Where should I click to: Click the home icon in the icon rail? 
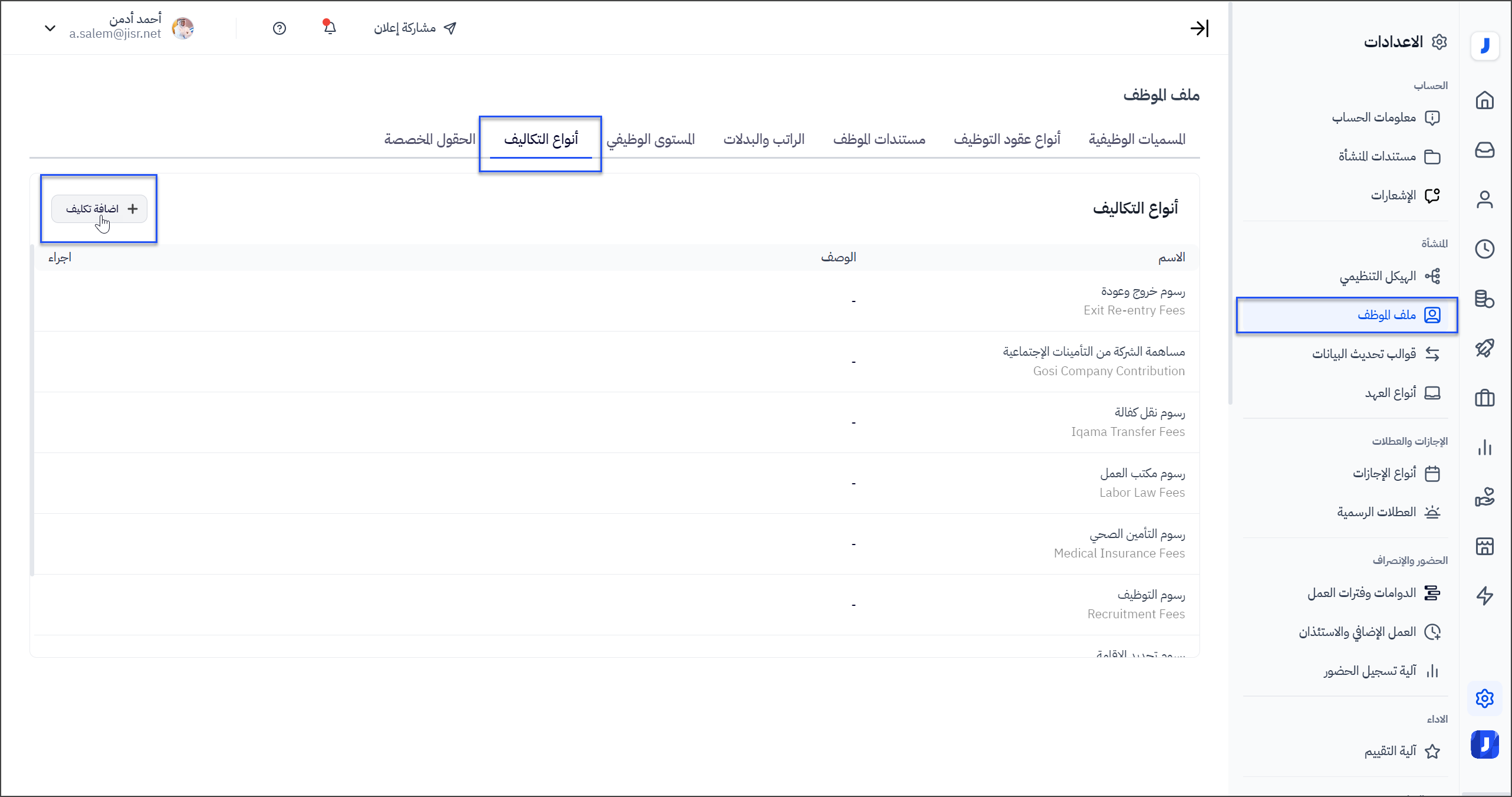point(1484,100)
